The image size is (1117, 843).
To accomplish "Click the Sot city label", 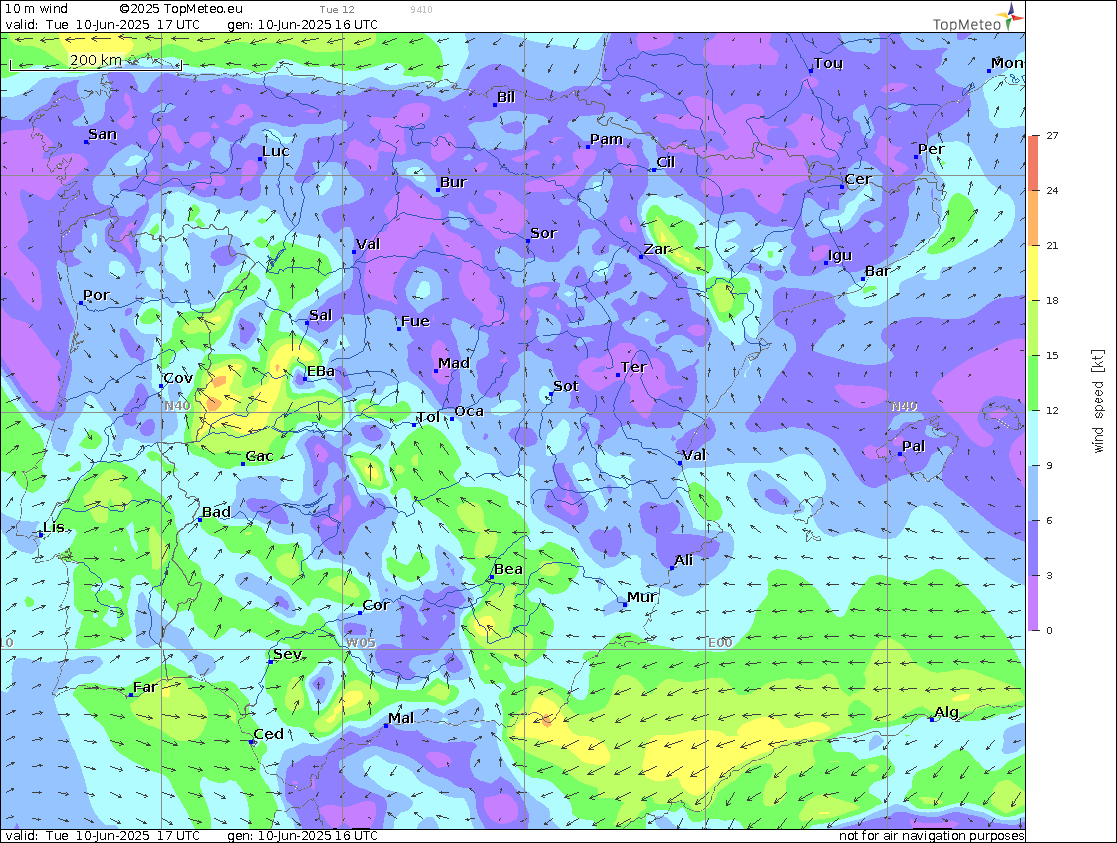I will click(x=566, y=386).
